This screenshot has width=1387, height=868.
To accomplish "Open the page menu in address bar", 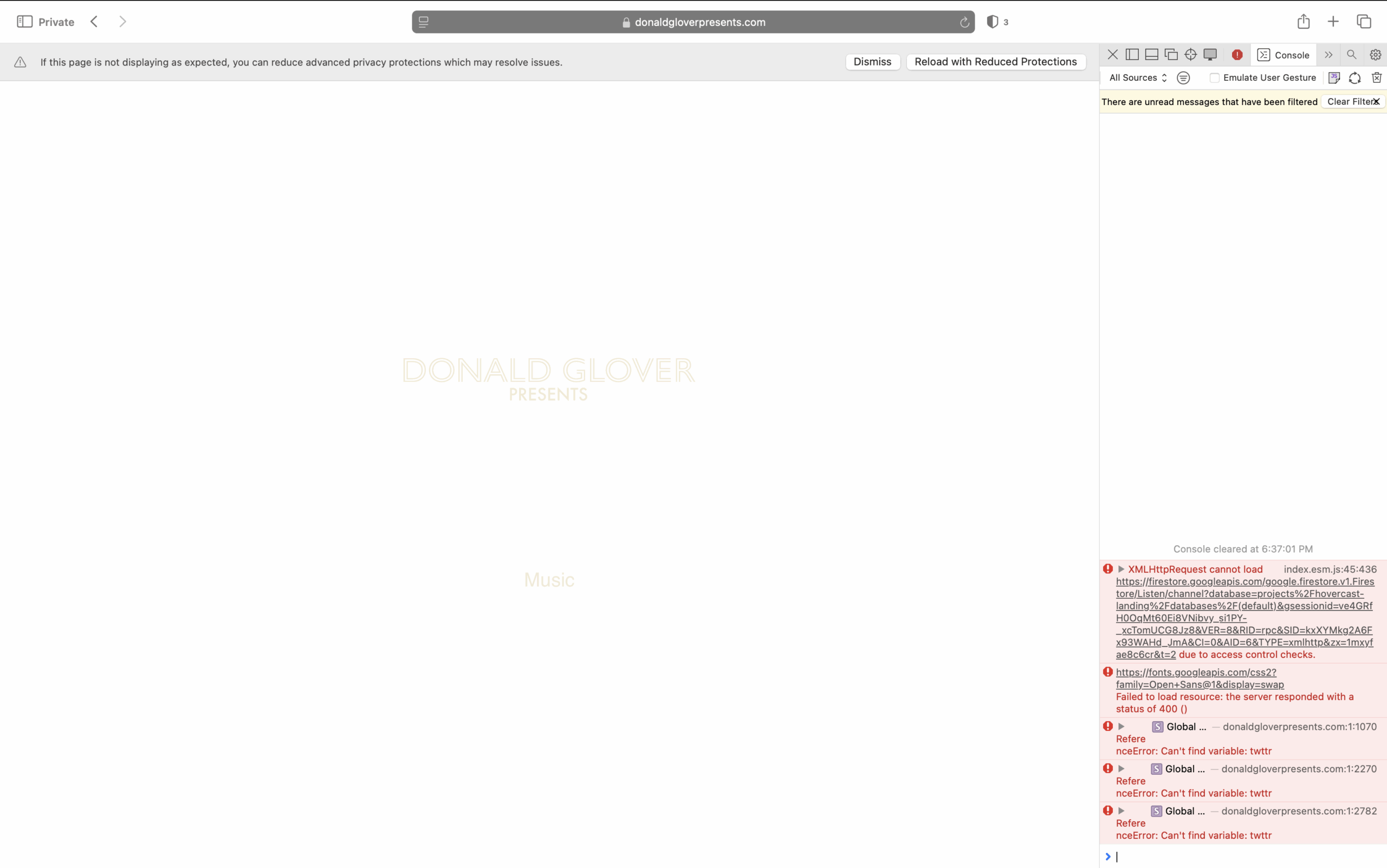I will click(x=424, y=22).
